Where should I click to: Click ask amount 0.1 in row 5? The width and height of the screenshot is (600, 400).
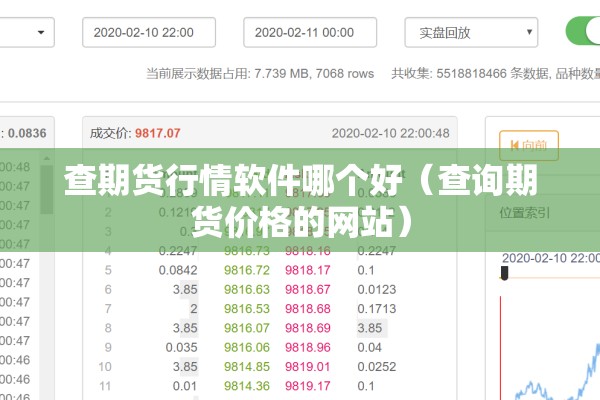pos(365,270)
